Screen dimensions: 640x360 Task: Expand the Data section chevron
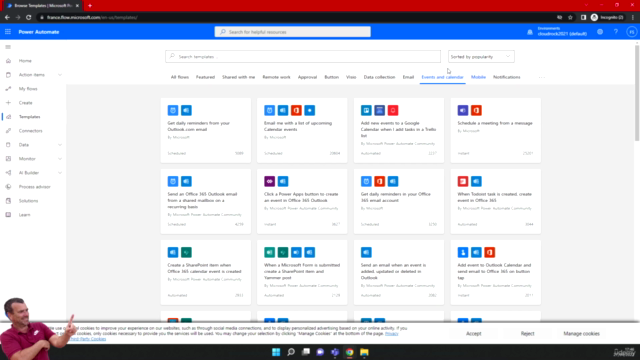(60, 145)
